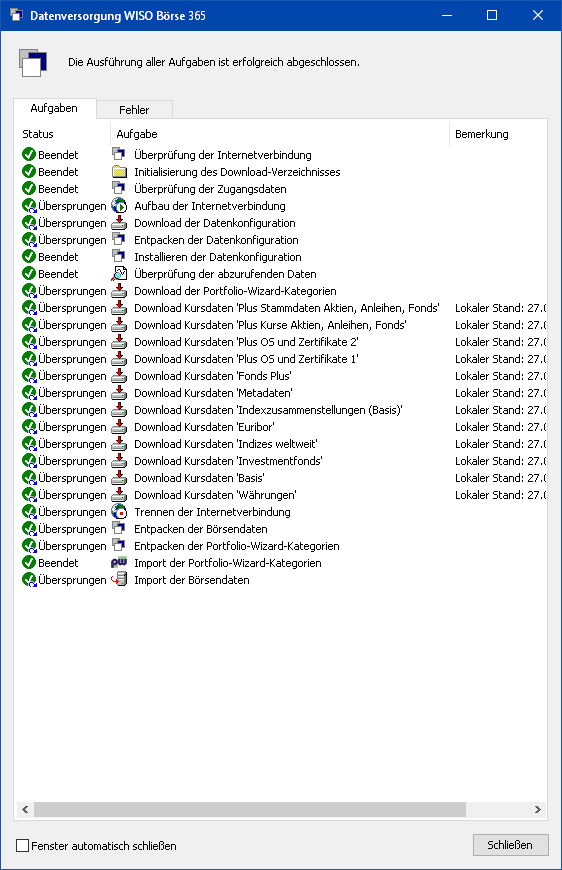Open the Fehler tab

[x=134, y=110]
